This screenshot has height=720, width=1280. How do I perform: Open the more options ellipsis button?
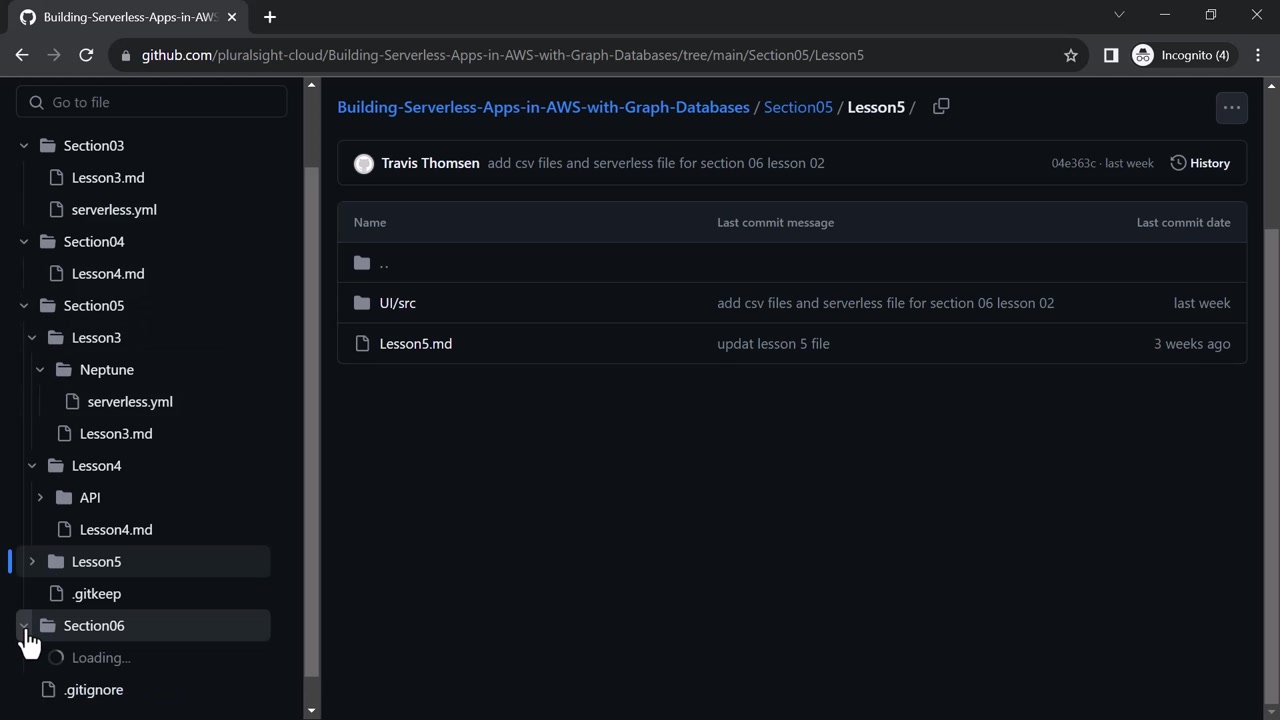[x=1231, y=107]
